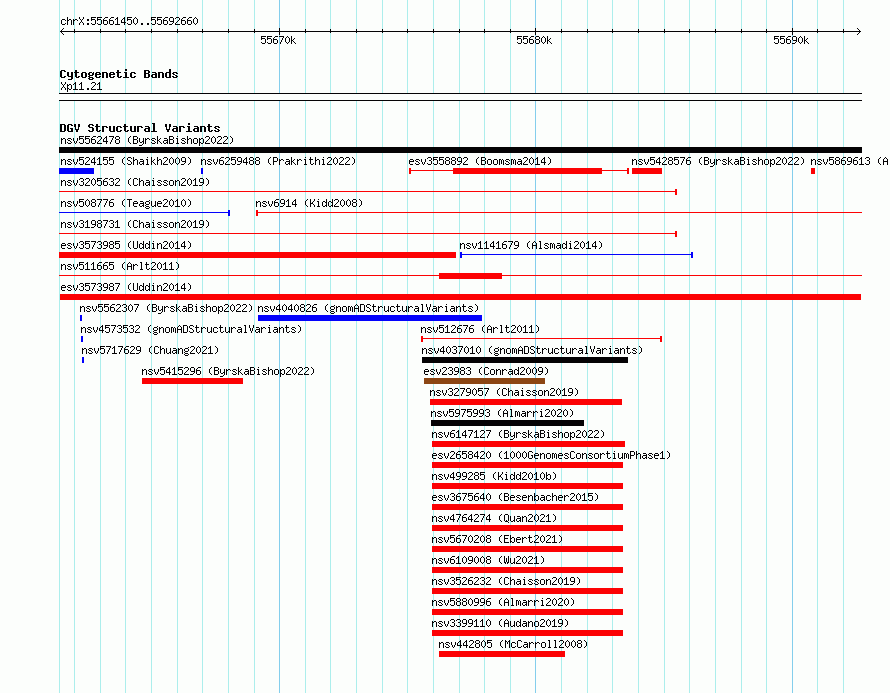Click the thick red esv3573985 bar
The height and width of the screenshot is (693, 890).
tap(258, 255)
